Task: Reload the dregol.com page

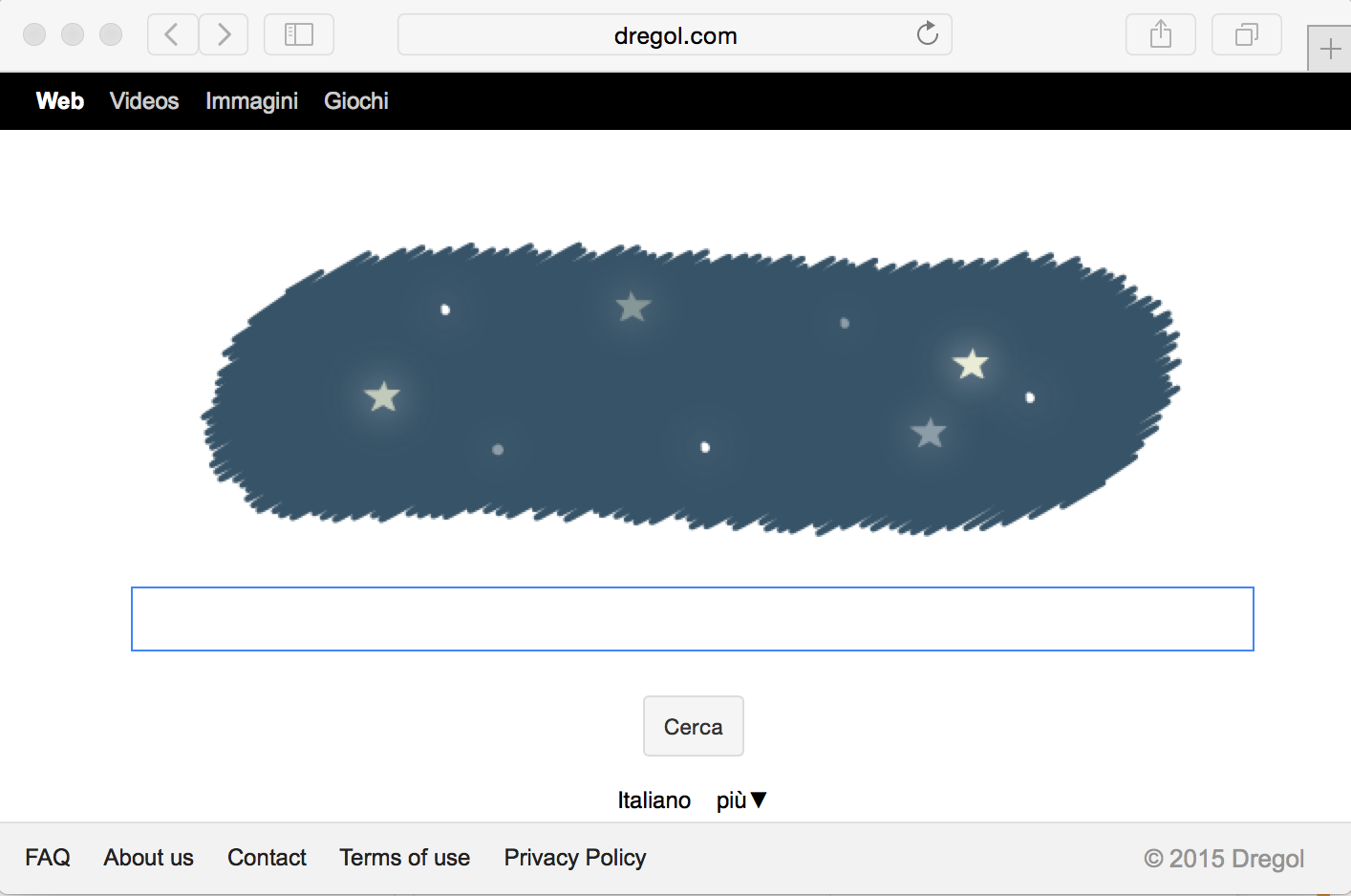Action: 927,35
